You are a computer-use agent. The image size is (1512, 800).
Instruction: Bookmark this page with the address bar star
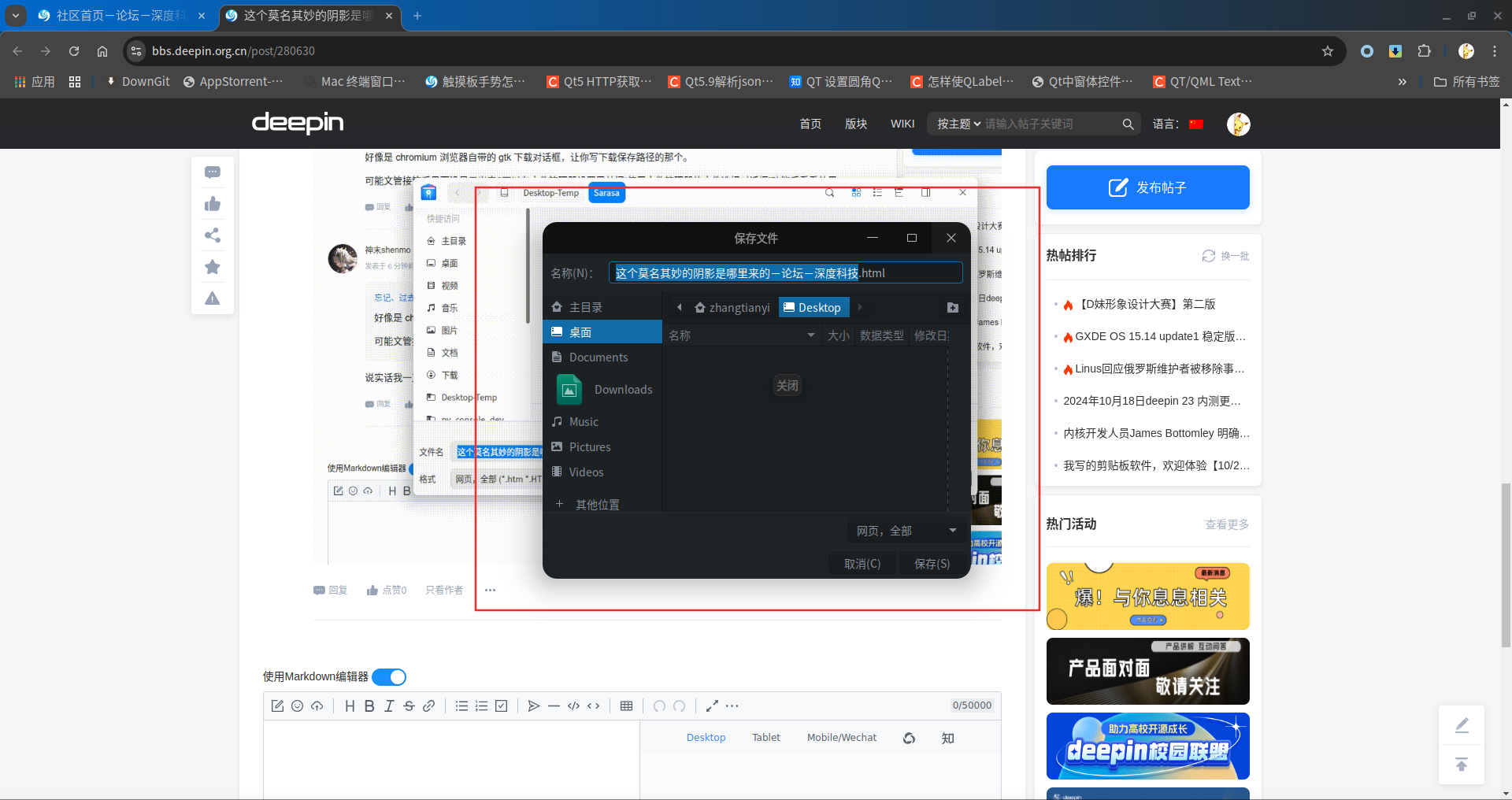tap(1328, 51)
